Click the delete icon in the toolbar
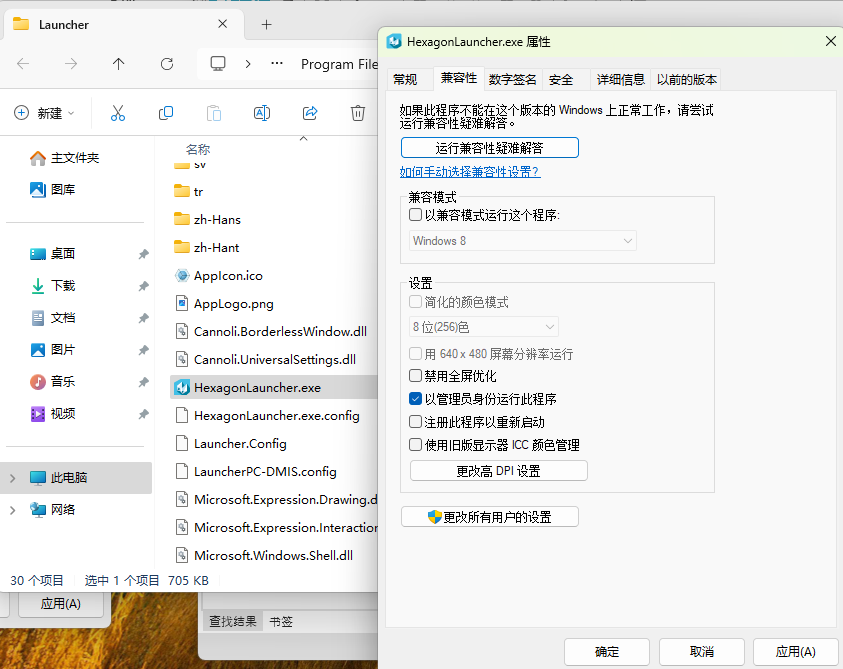The image size is (843, 669). [357, 113]
